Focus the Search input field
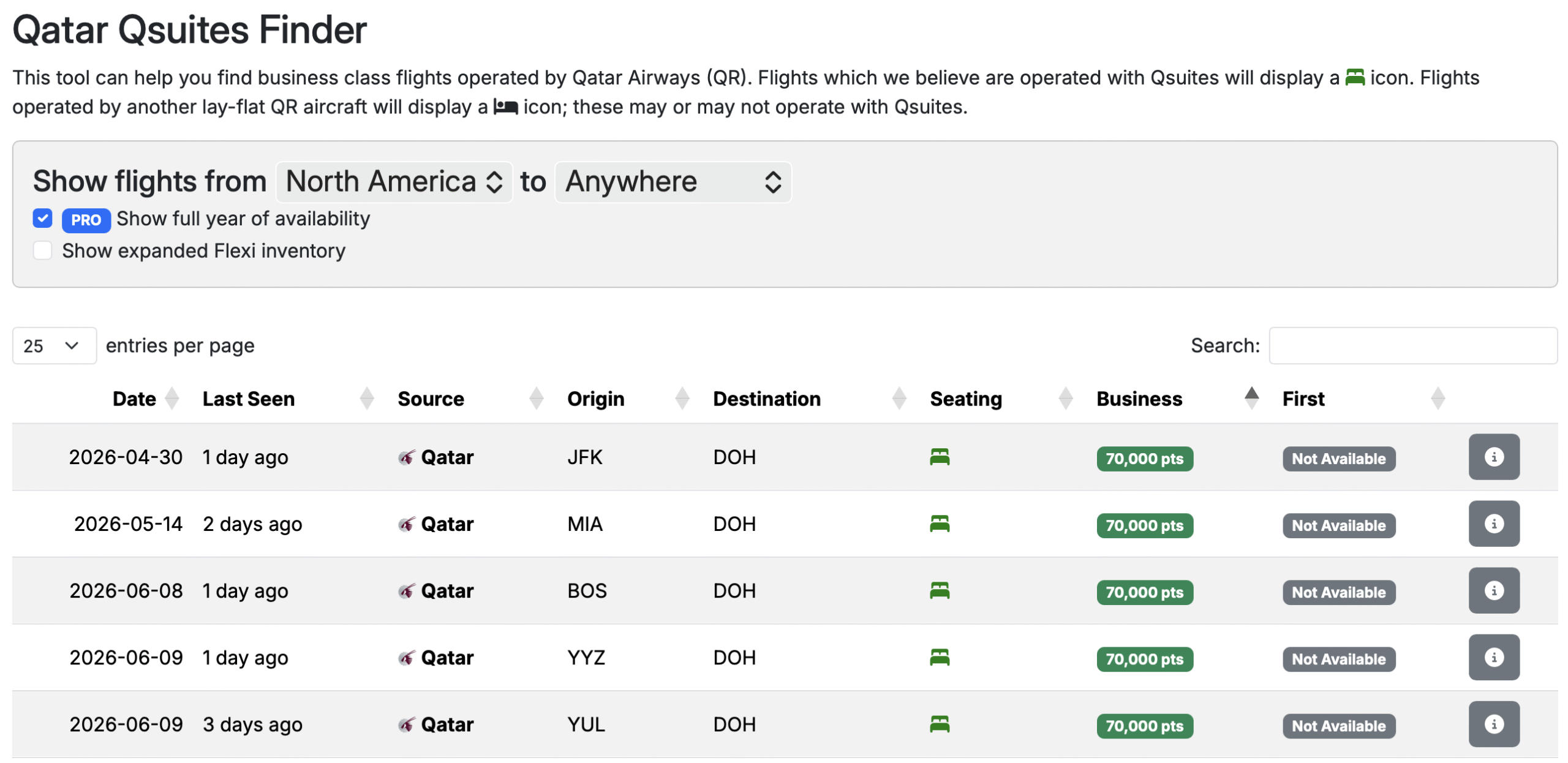Viewport: 1568px width, 763px height. point(1411,346)
